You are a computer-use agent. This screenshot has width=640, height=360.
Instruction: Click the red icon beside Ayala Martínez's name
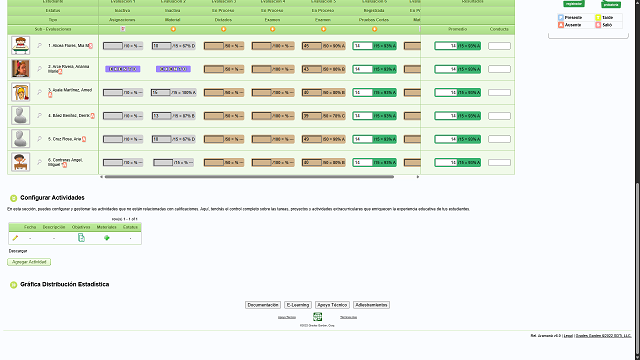click(x=50, y=95)
